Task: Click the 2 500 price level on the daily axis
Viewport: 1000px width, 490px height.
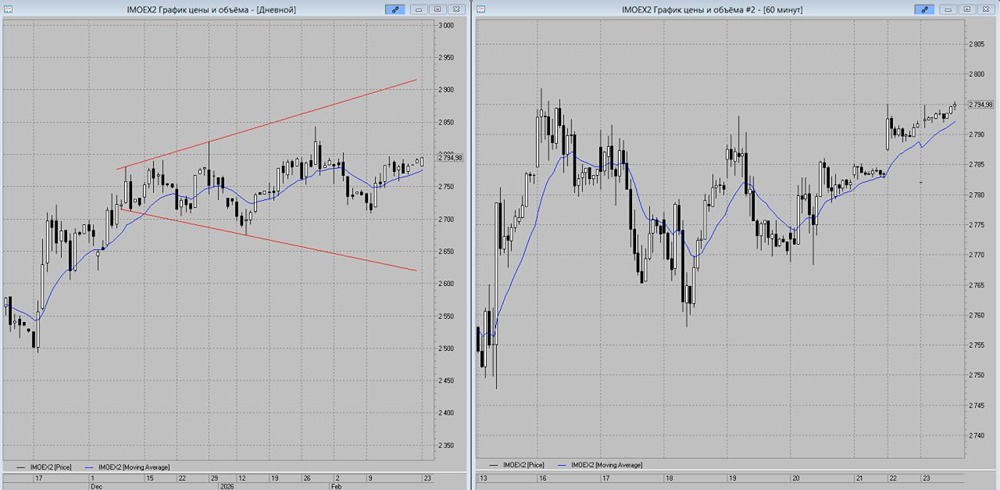Action: click(x=445, y=348)
